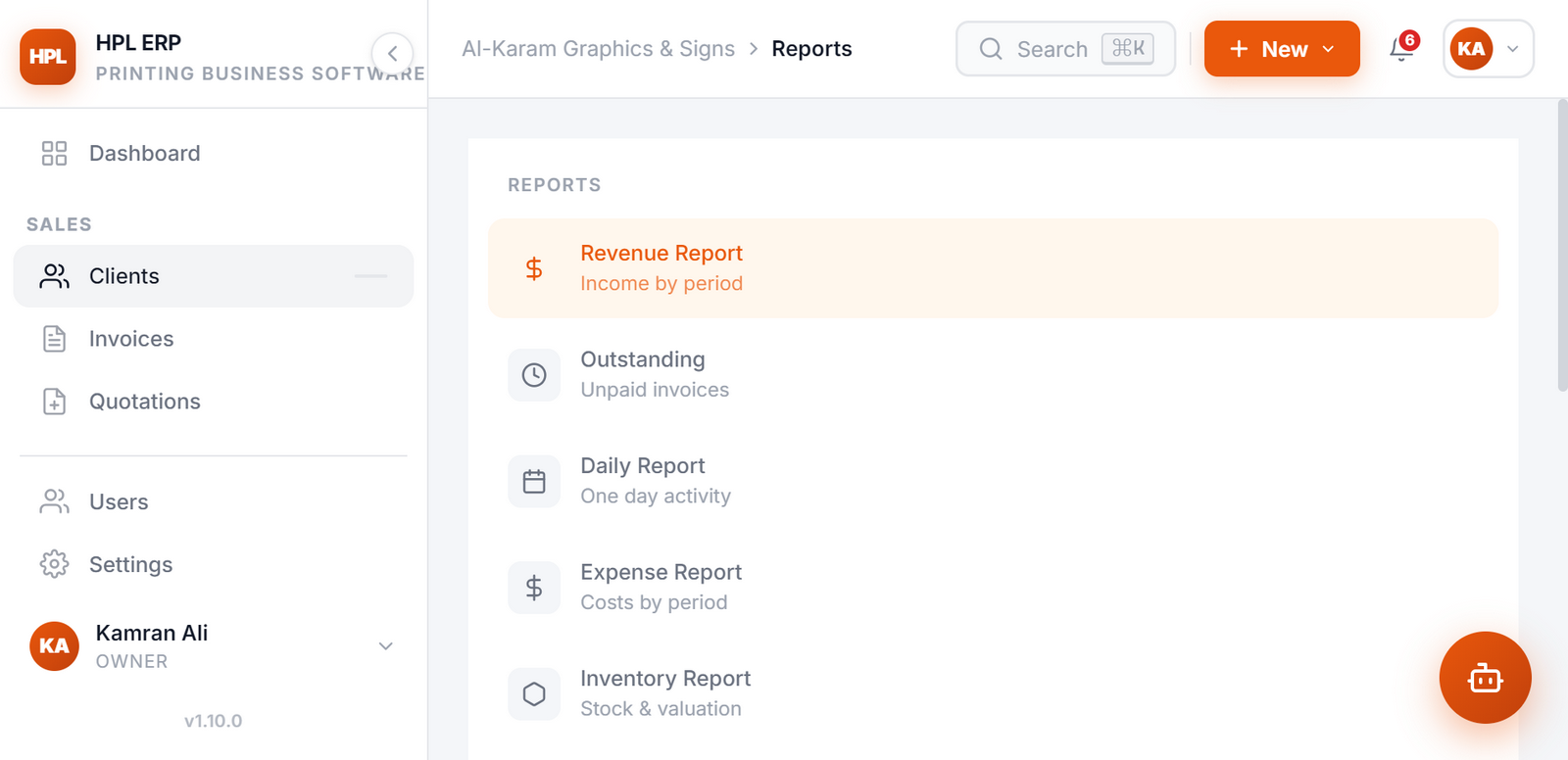Open the Daily Report entry
1568x760 pixels.
993,482
